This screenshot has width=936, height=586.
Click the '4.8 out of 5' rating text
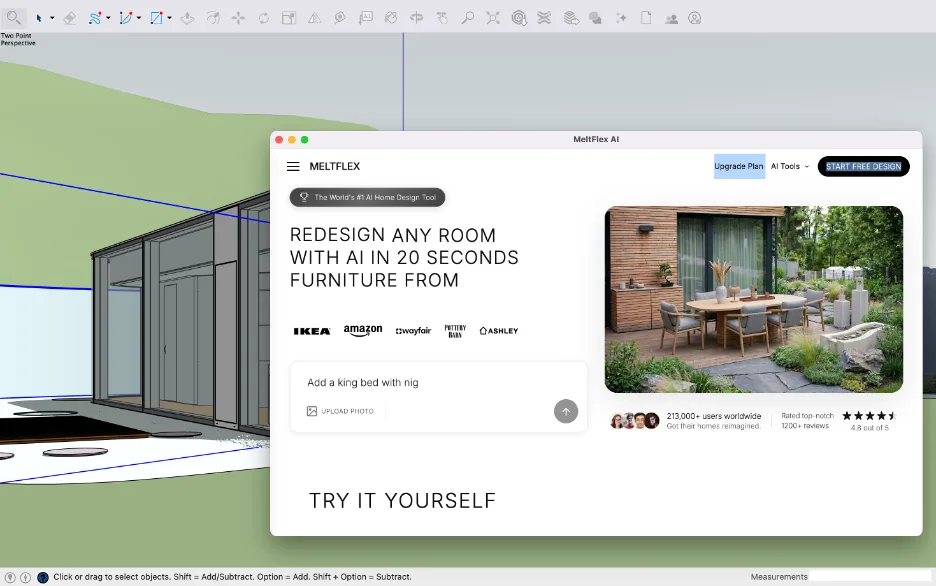[x=870, y=428]
